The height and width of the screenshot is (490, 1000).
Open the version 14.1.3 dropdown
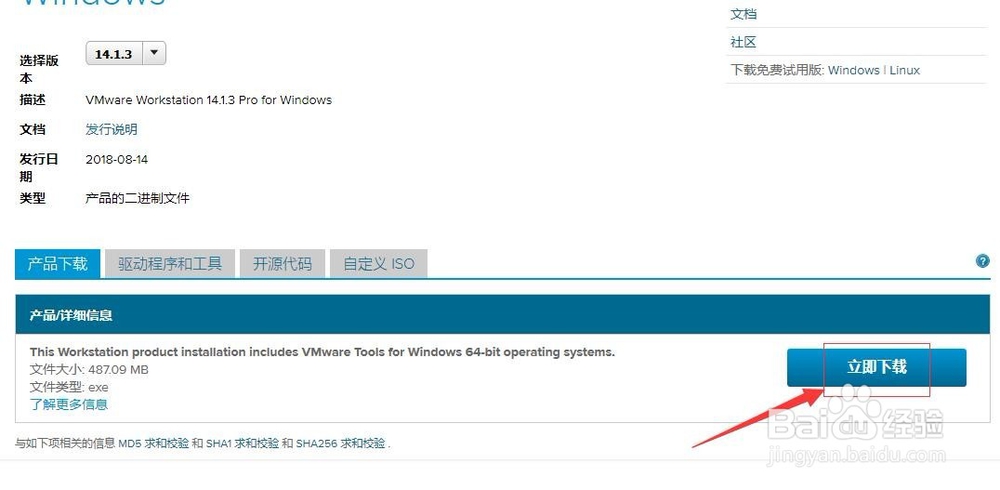pos(126,54)
